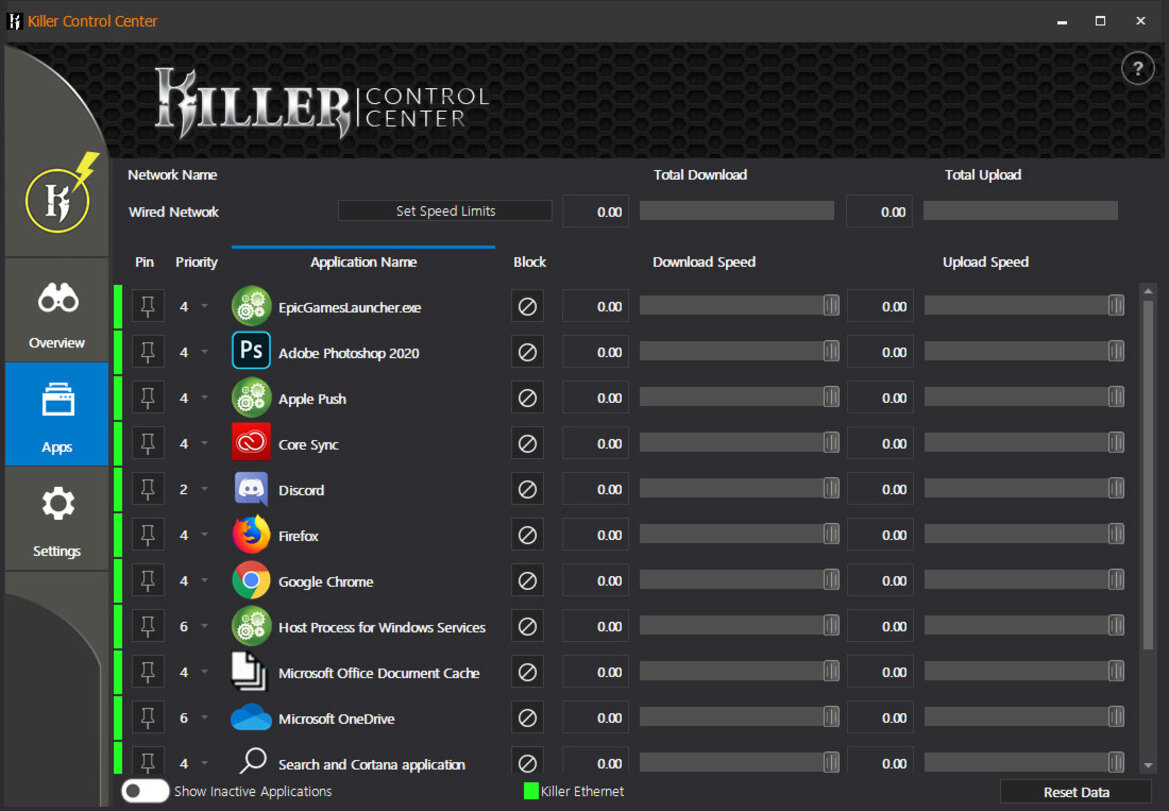Switch to the Overview tab
Screen dimensions: 1169x811
coord(57,310)
